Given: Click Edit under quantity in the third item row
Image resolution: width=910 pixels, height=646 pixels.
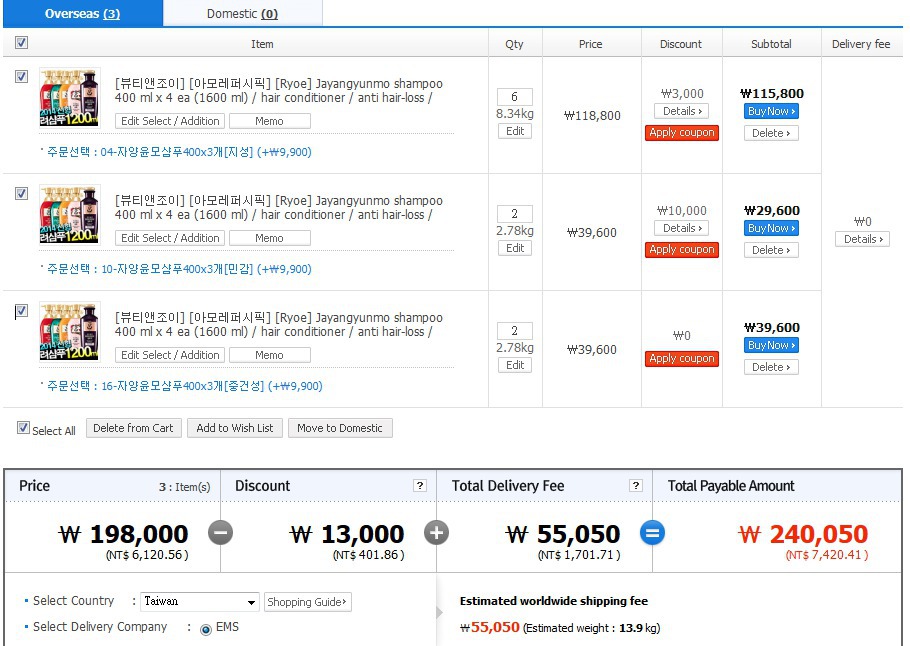Looking at the screenshot, I should pos(515,365).
